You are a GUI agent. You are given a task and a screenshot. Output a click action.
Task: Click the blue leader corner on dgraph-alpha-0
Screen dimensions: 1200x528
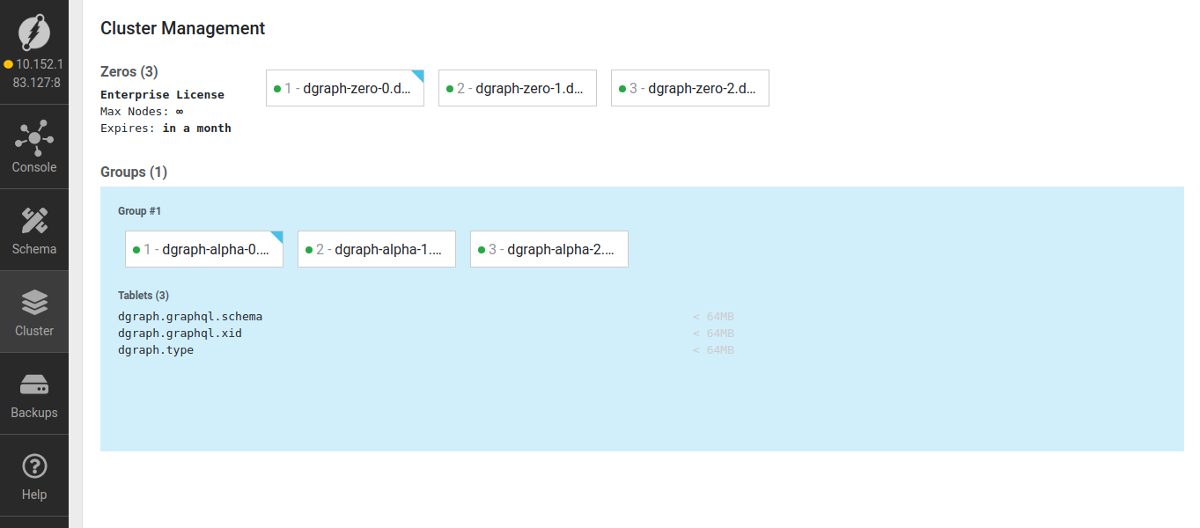(278, 237)
